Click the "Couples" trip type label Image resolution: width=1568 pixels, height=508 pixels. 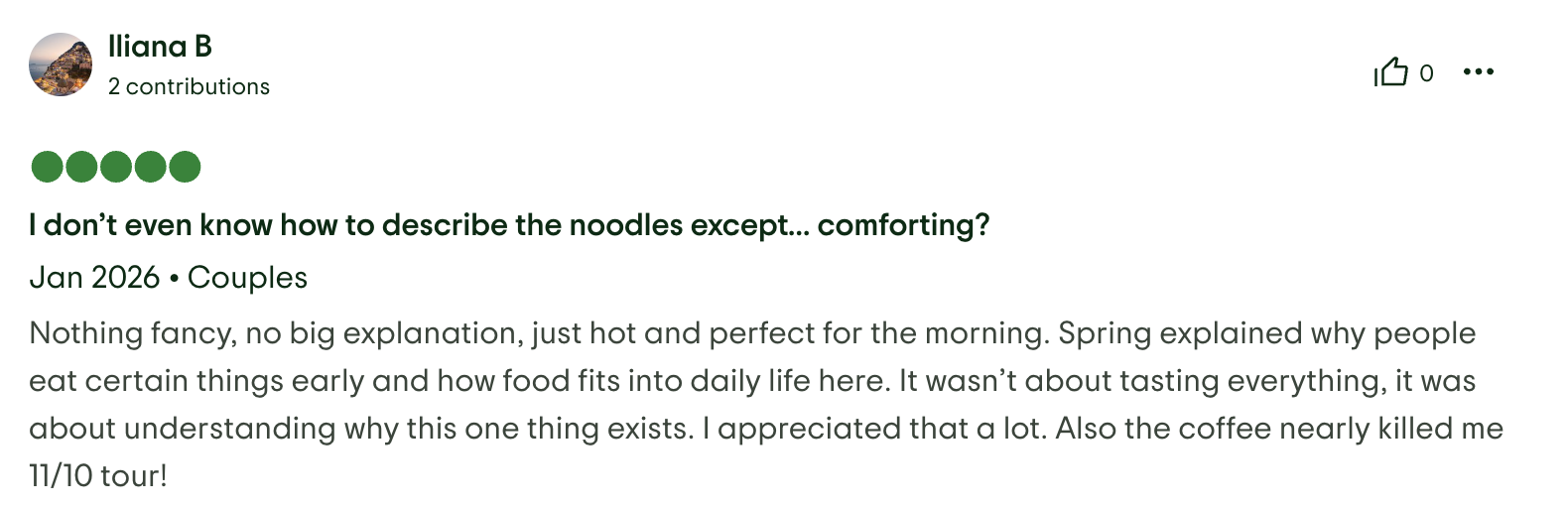(x=247, y=278)
